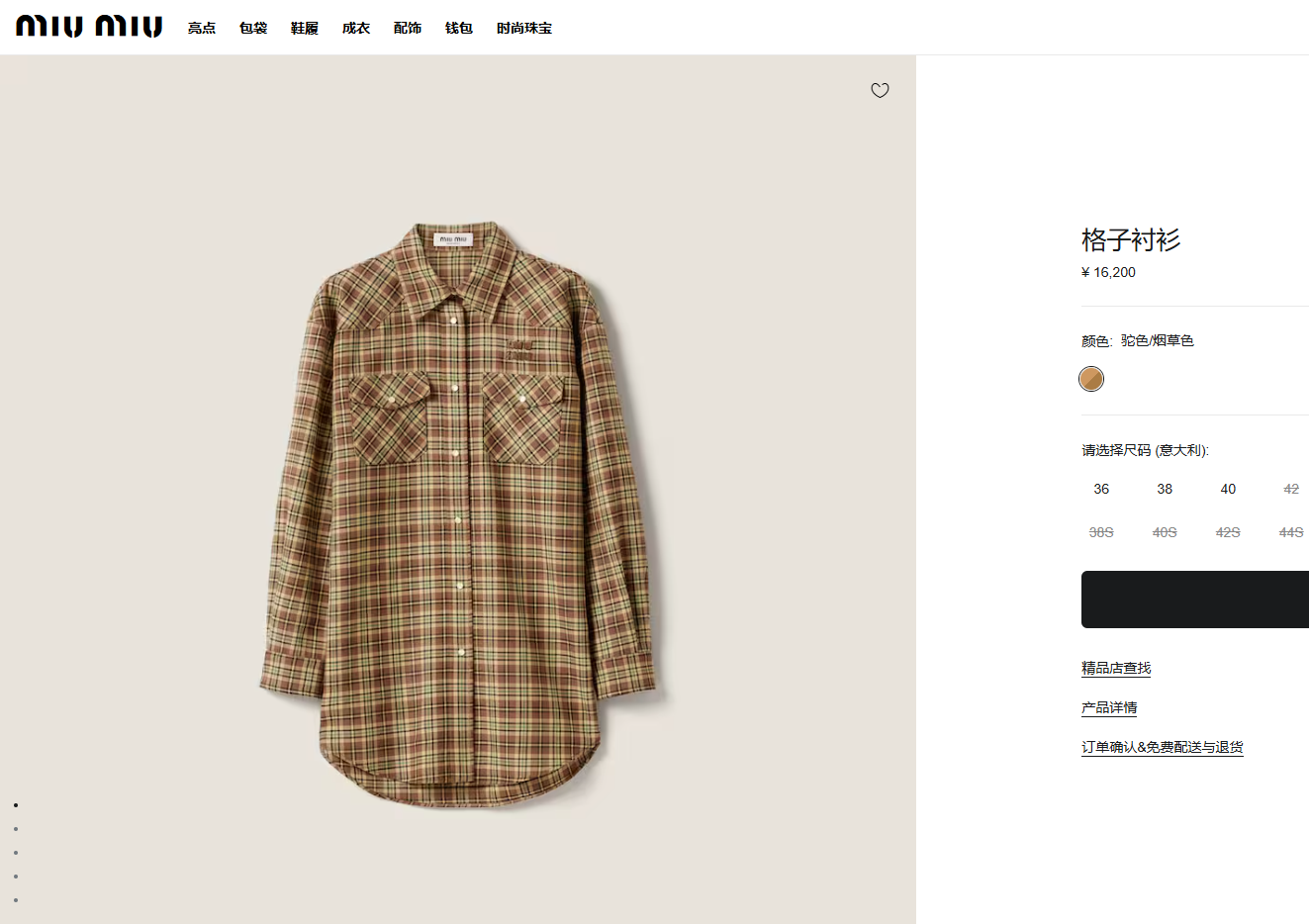
Task: Select size 40
Action: coord(1228,489)
